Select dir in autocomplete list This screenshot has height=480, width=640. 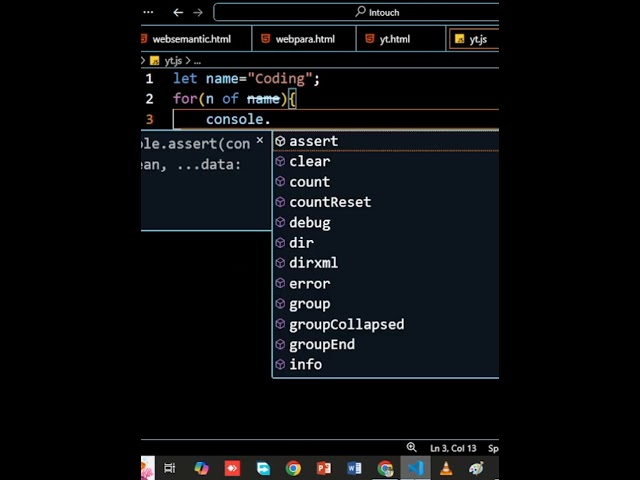386,243
